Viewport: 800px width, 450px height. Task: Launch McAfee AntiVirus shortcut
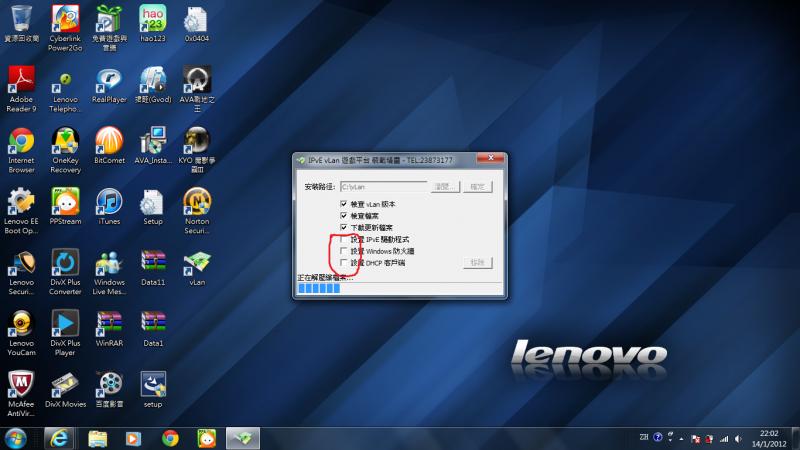(x=21, y=393)
